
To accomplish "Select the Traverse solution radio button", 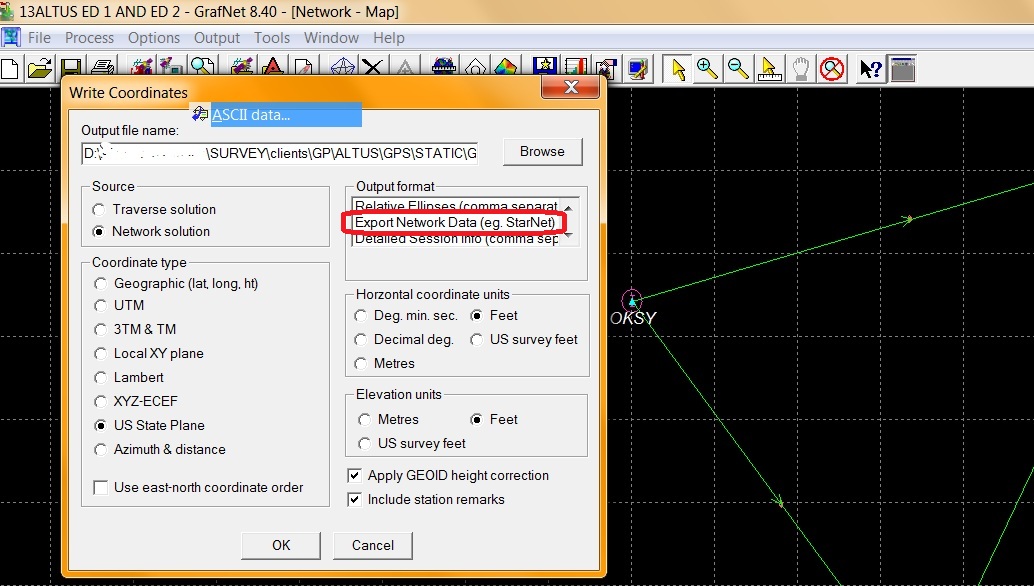I will (99, 209).
